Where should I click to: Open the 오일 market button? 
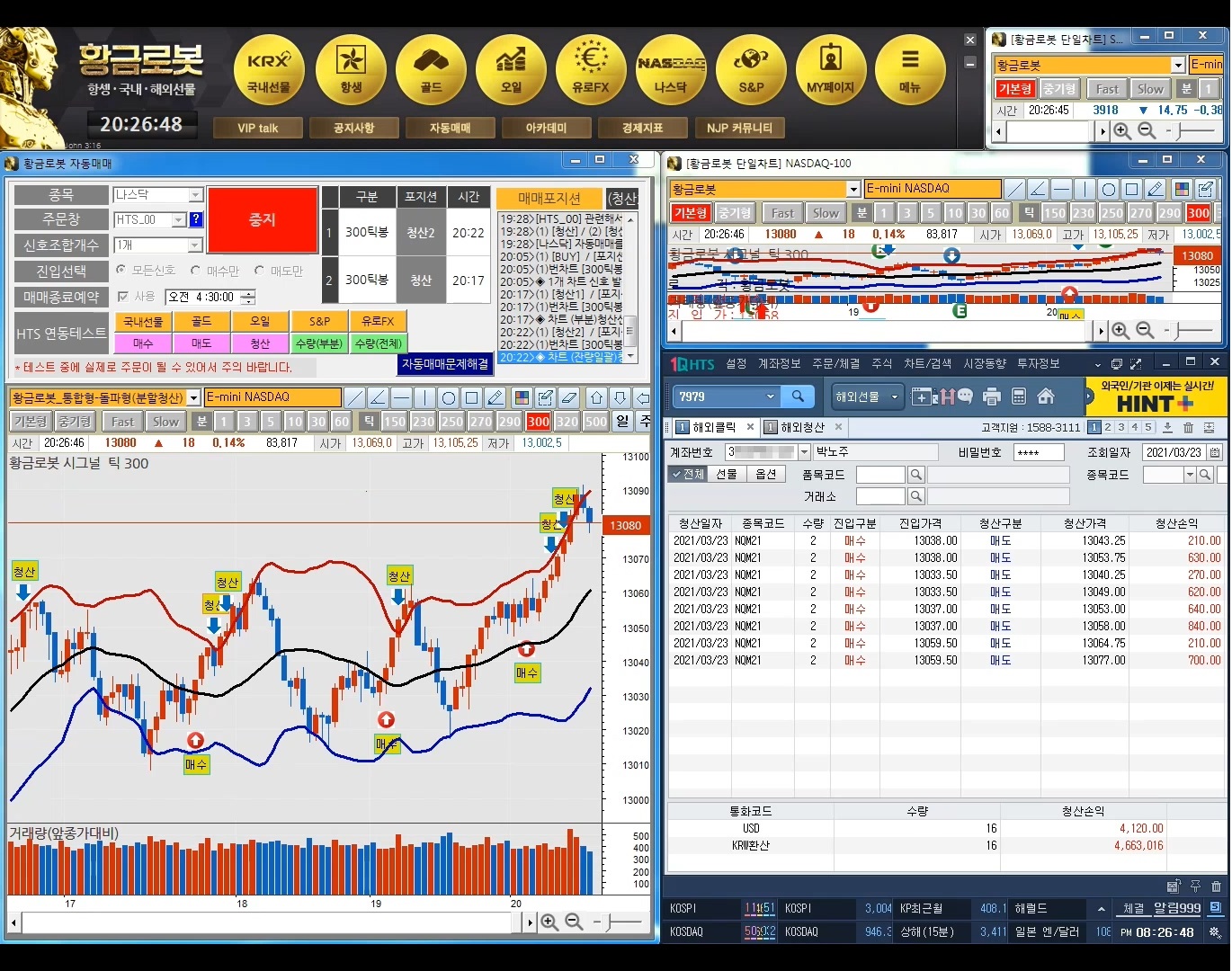511,70
